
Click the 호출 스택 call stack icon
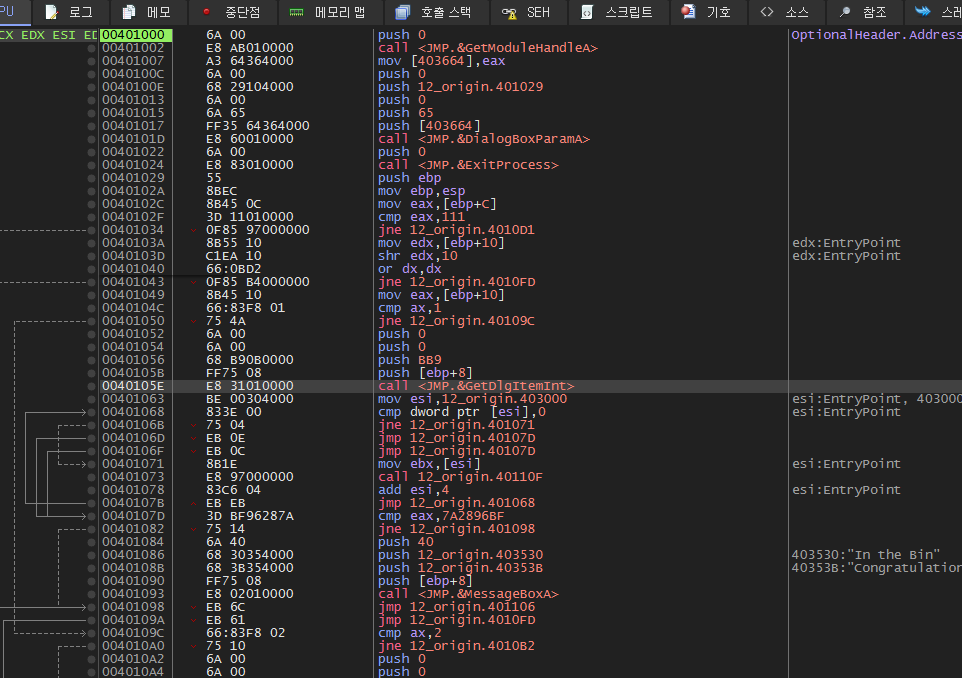tap(402, 12)
